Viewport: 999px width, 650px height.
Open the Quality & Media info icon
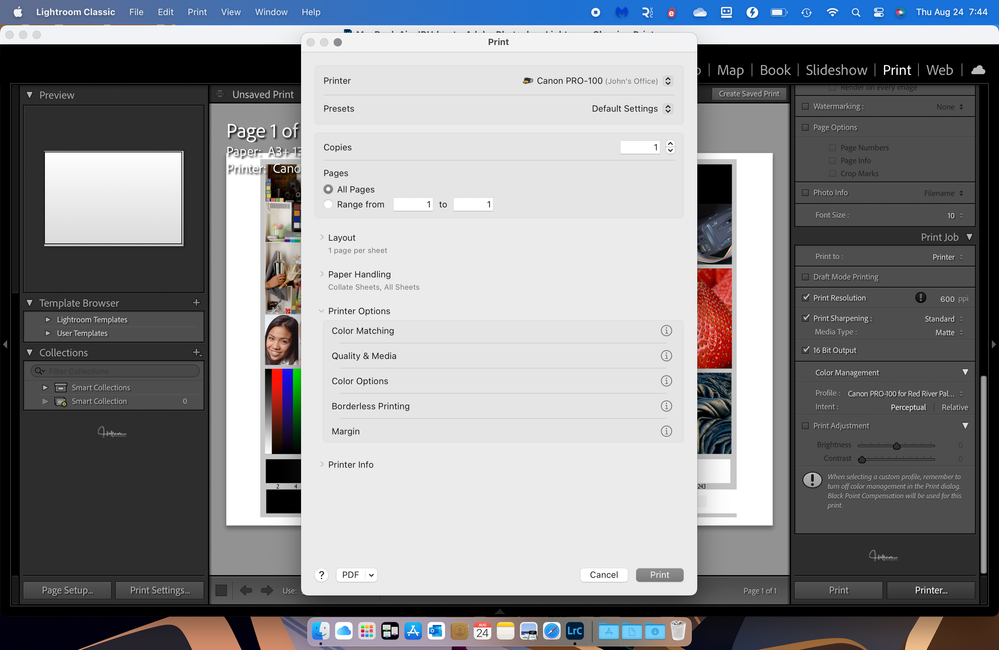click(666, 356)
